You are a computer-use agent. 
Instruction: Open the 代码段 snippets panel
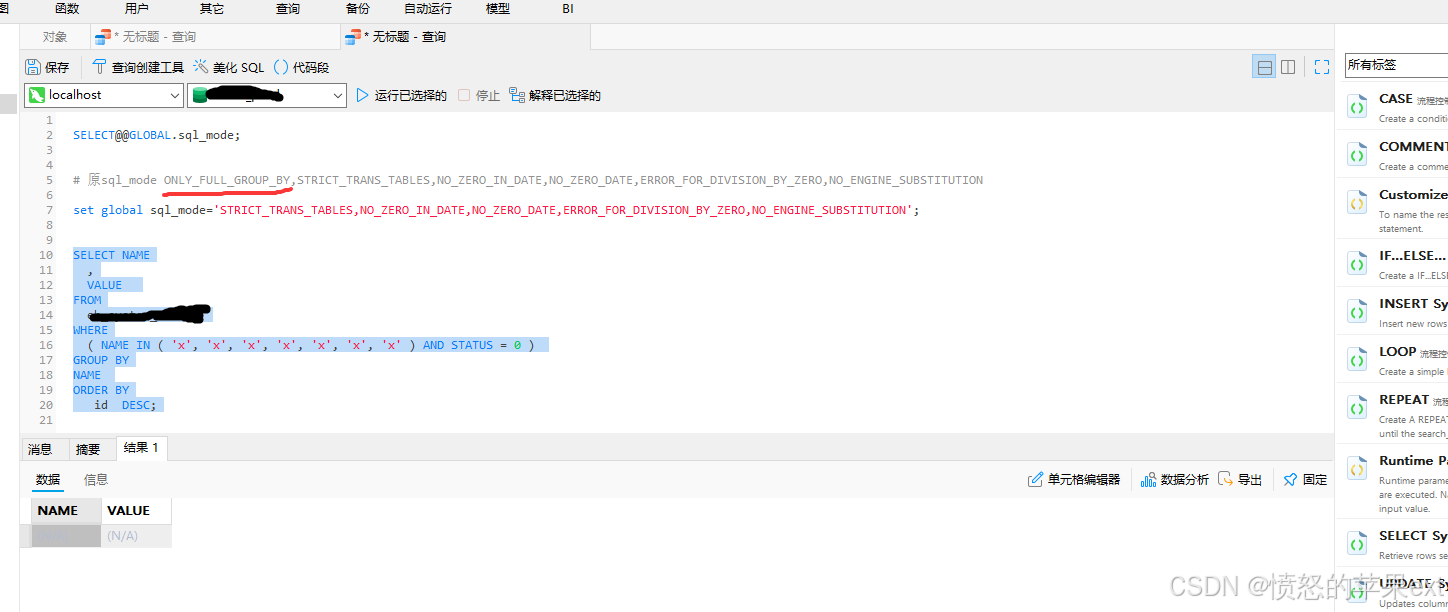click(x=301, y=67)
